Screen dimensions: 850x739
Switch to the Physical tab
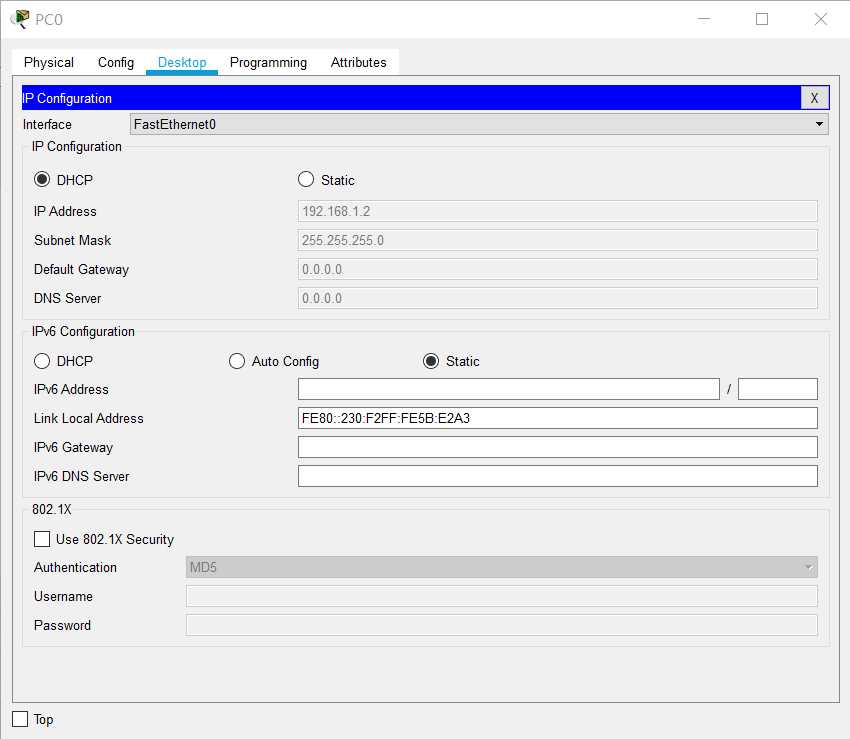[49, 62]
